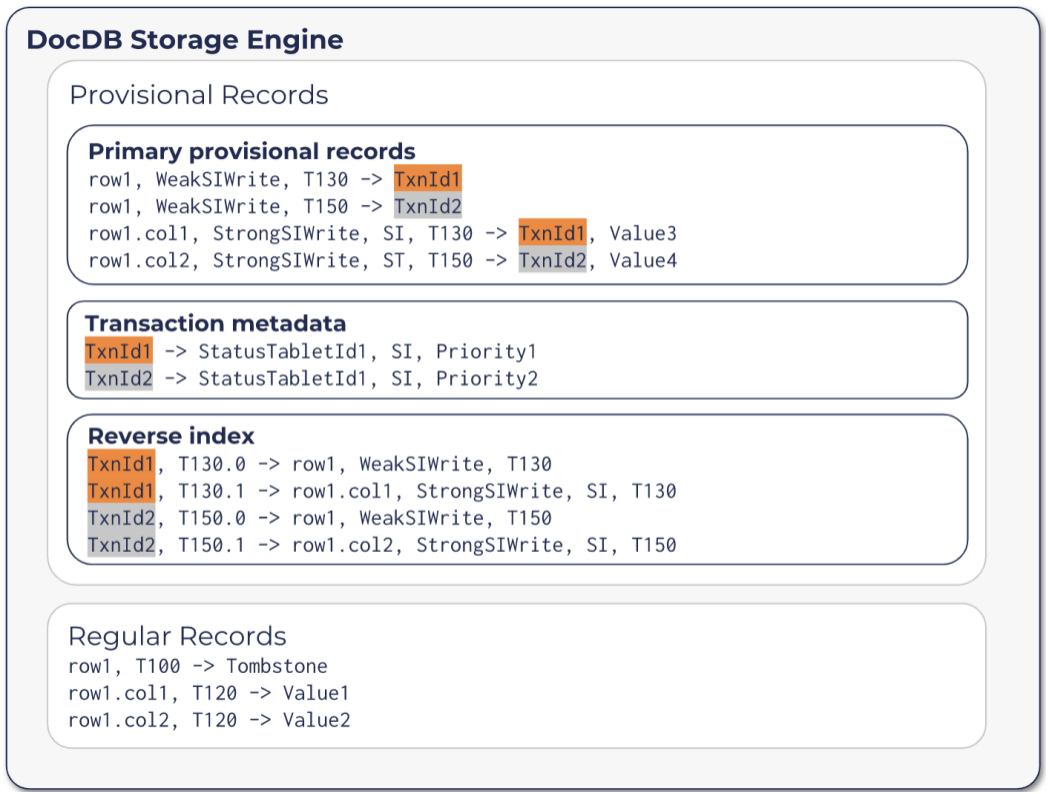The height and width of the screenshot is (794, 1048).
Task: Click the "Value4" text in primary records
Action: click(643, 260)
